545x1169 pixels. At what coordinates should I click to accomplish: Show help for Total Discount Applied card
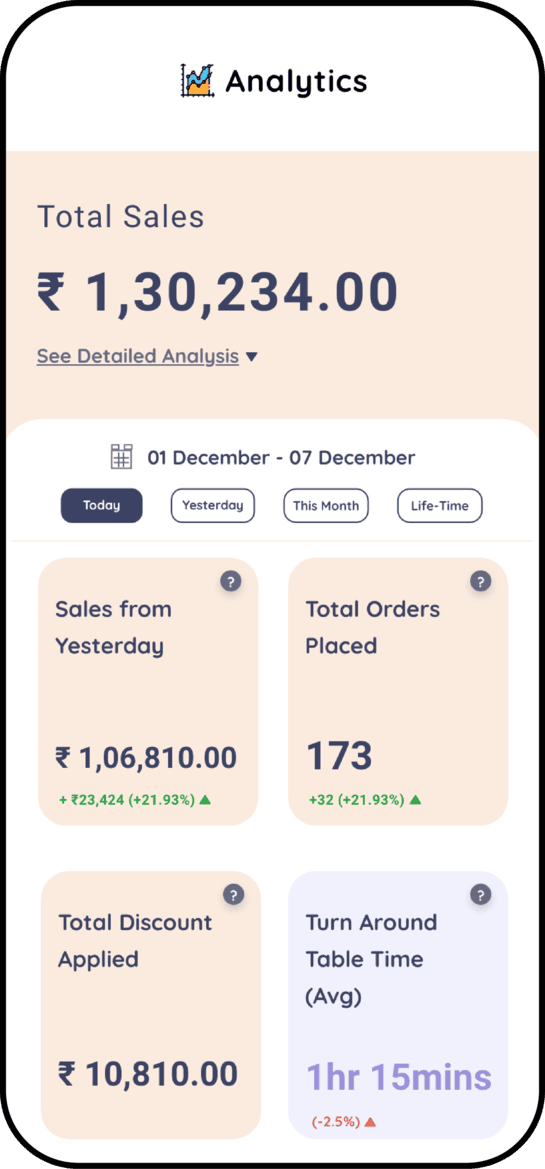[x=233, y=895]
